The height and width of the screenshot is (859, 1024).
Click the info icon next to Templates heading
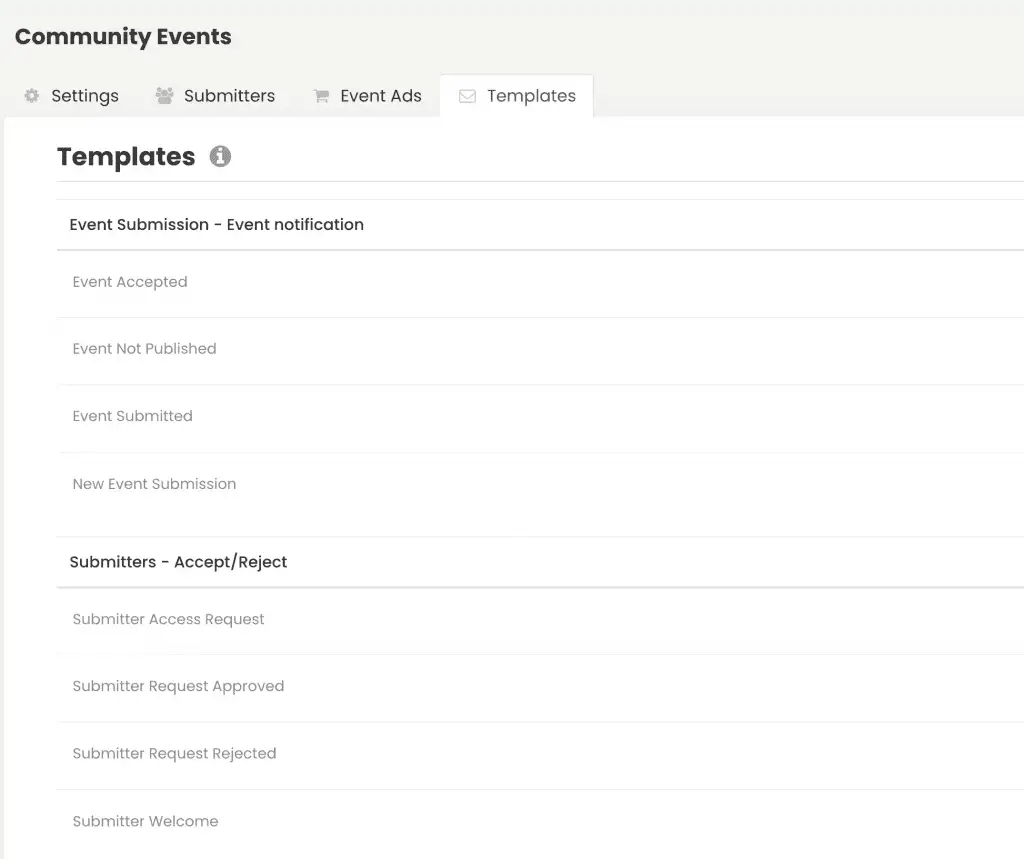(220, 157)
